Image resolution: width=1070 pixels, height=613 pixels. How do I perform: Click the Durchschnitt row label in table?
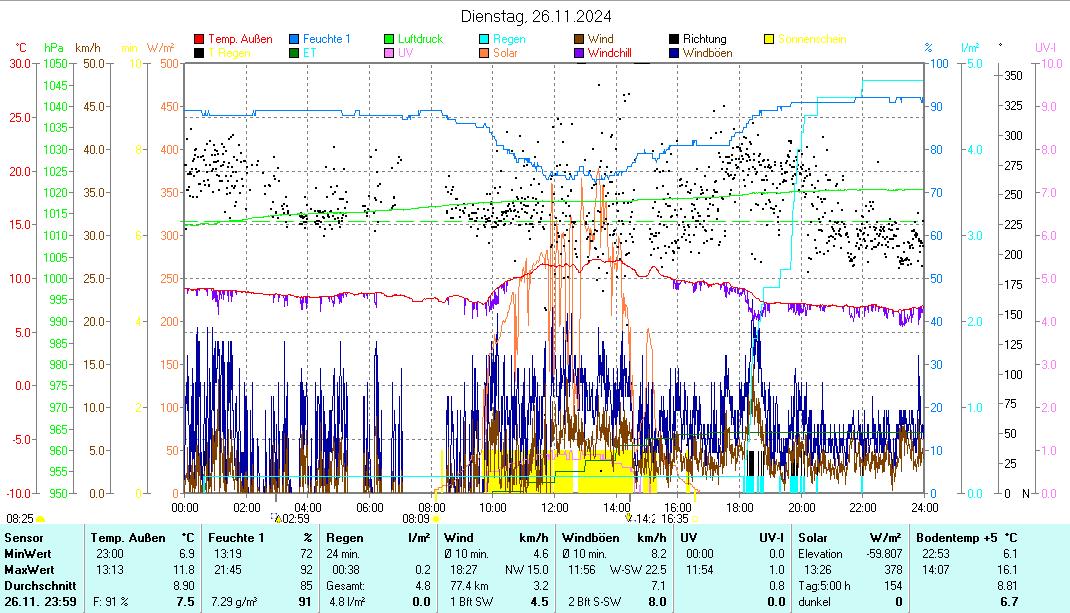[37, 585]
